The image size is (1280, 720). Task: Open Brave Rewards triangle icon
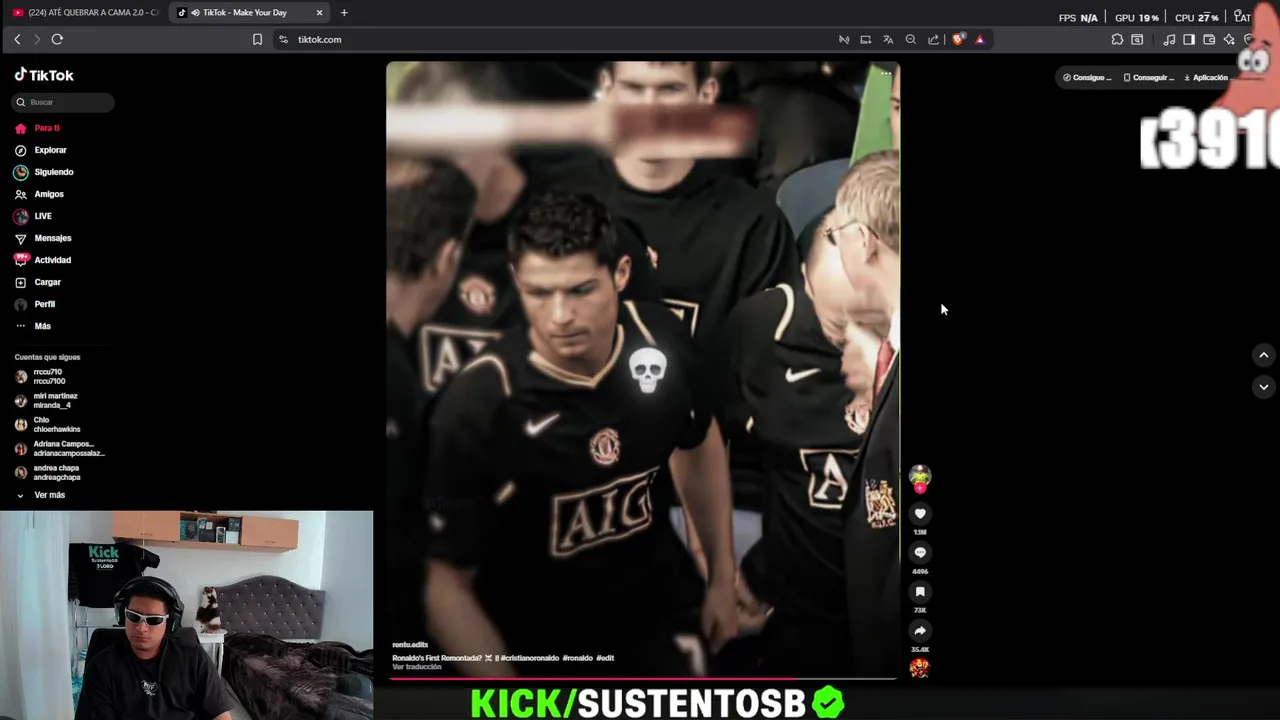980,40
